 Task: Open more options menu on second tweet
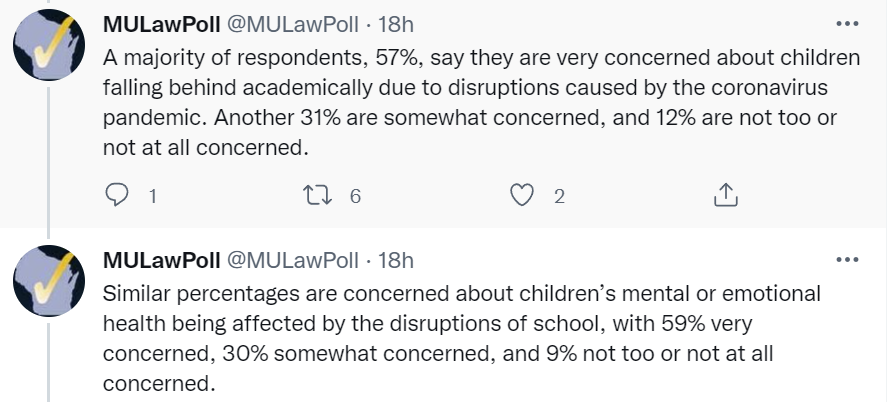click(847, 260)
